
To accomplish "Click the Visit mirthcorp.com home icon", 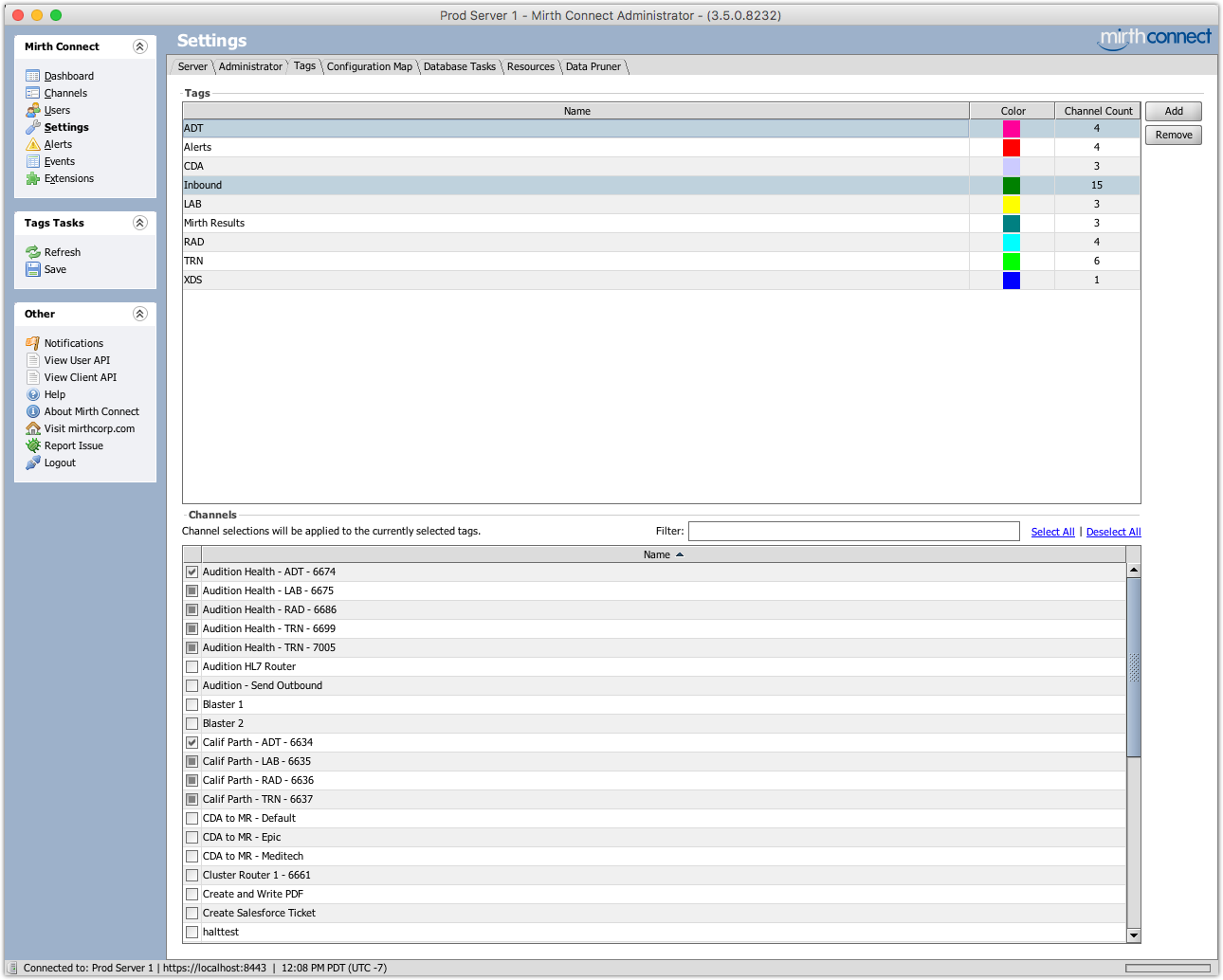I will (x=33, y=428).
